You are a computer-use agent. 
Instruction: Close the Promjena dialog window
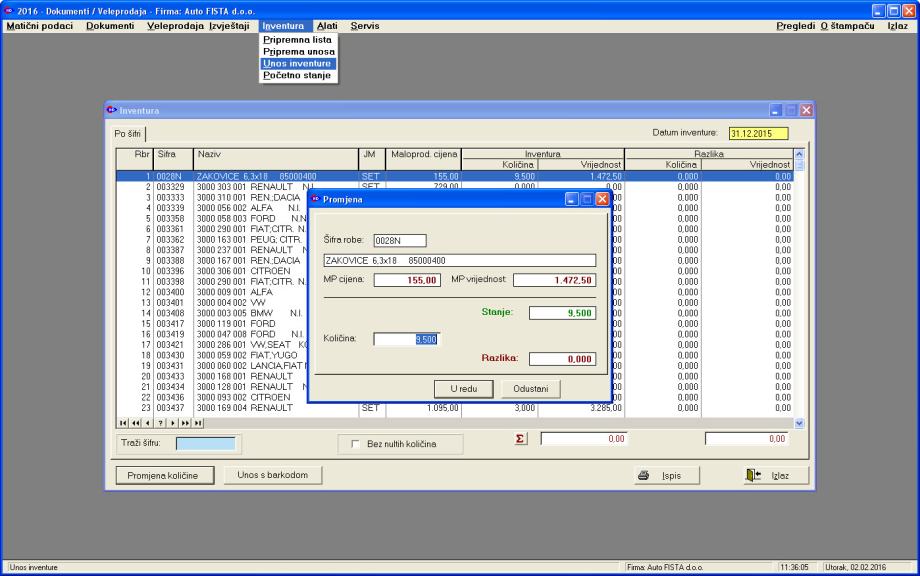coord(602,199)
